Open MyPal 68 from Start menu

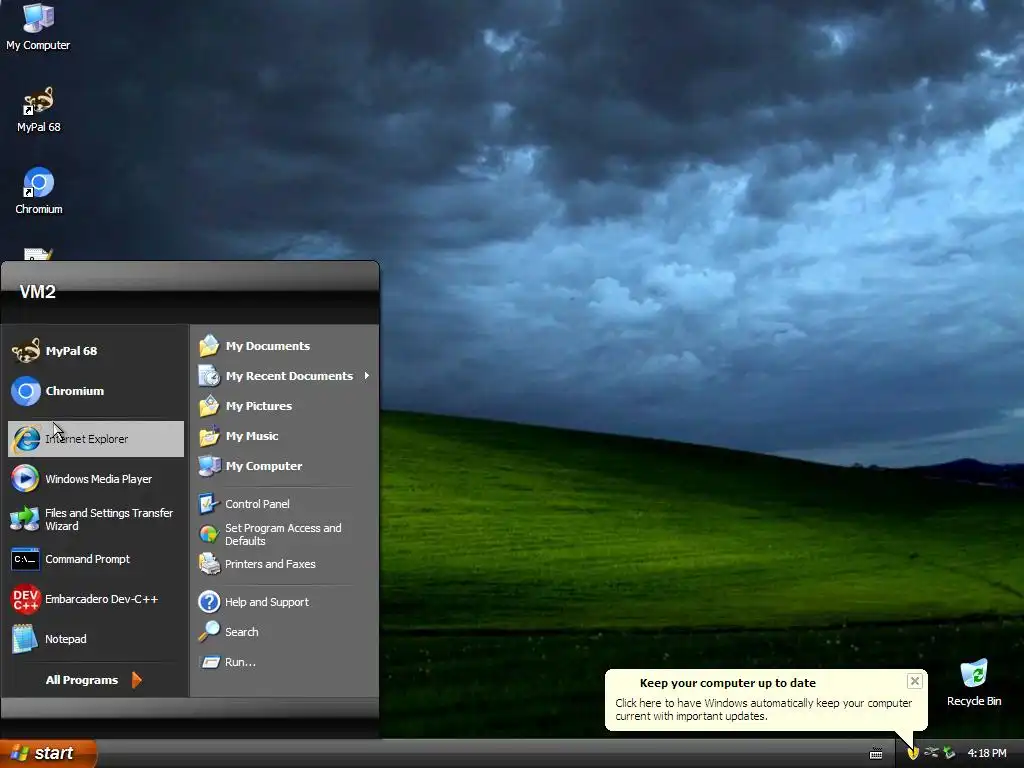pos(95,351)
